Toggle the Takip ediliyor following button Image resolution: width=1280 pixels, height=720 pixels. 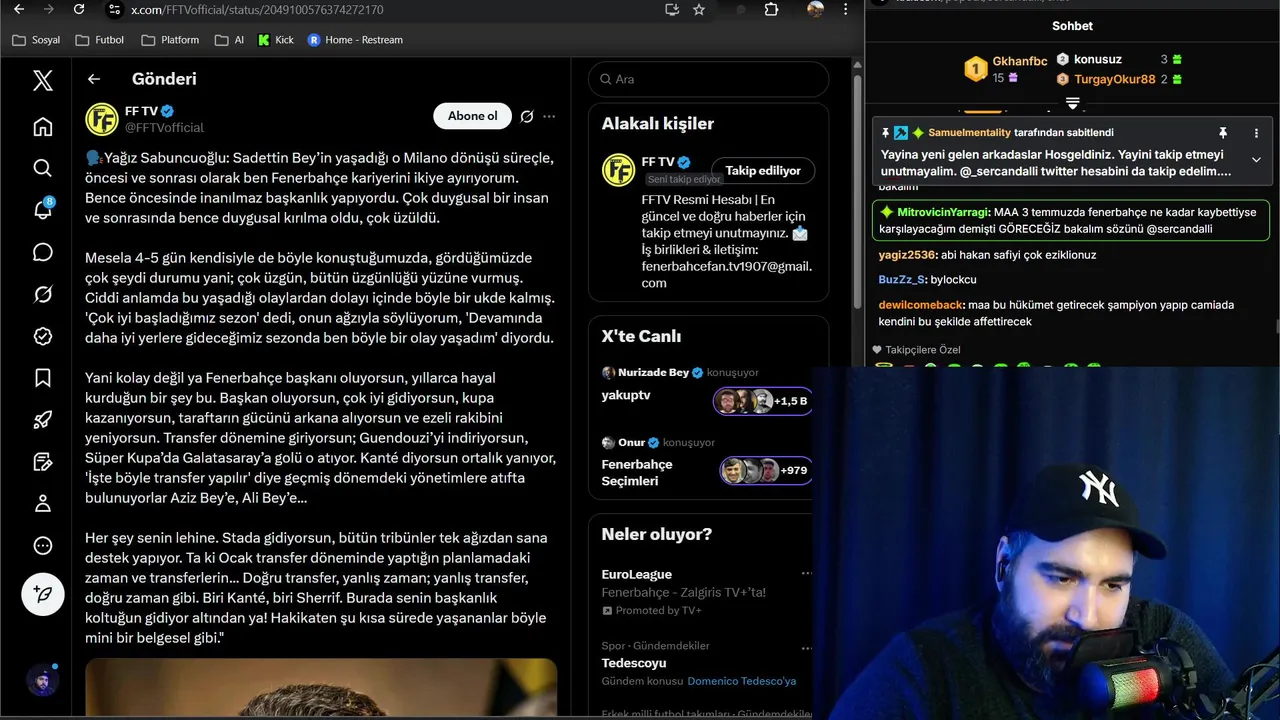click(x=763, y=171)
